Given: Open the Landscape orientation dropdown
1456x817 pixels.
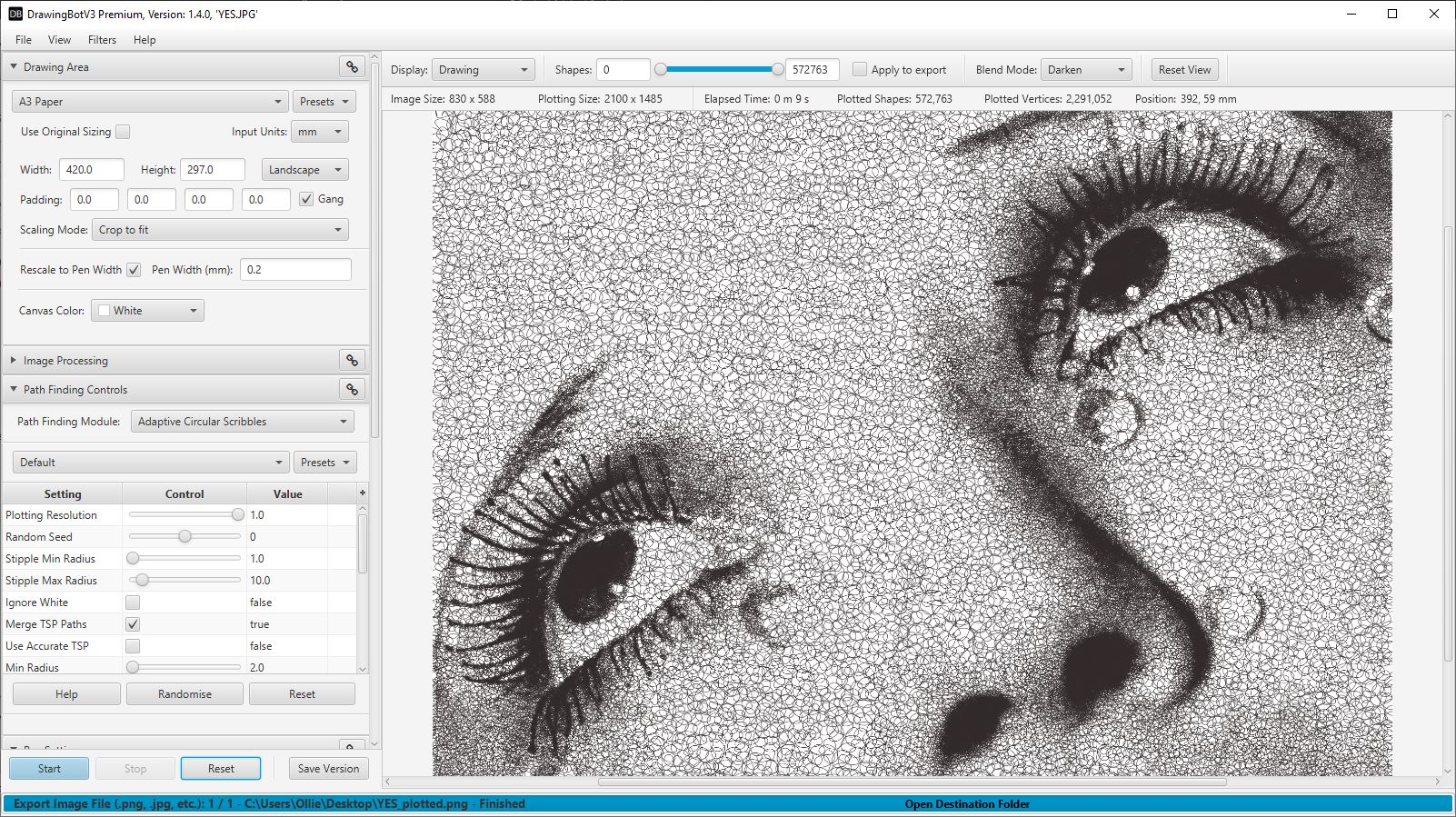Looking at the screenshot, I should click(x=305, y=170).
